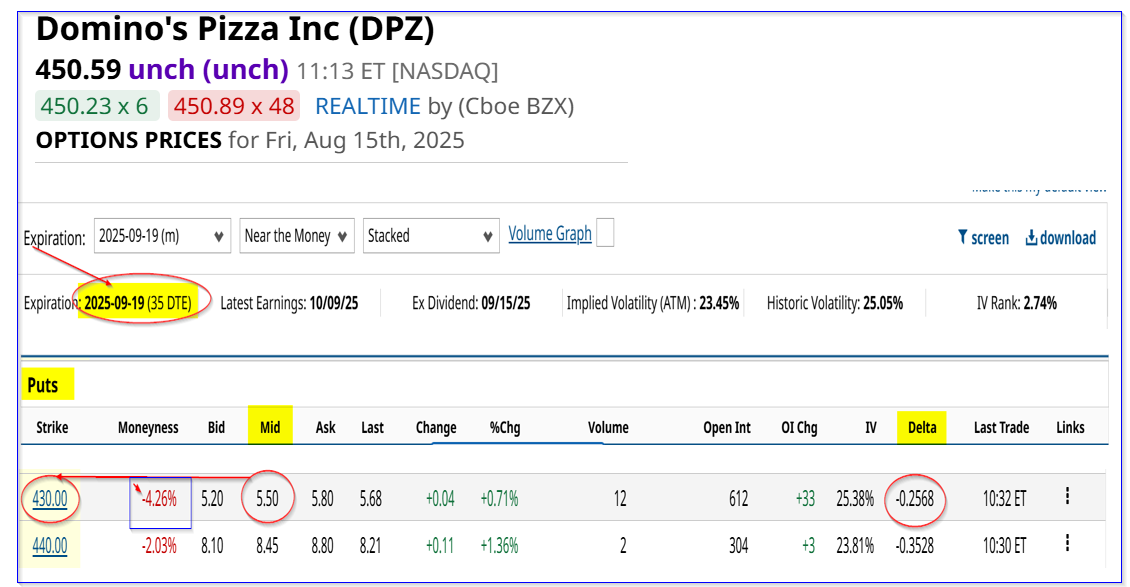Select the +33 OI change cell
This screenshot has width=1130, height=587.
(805, 498)
